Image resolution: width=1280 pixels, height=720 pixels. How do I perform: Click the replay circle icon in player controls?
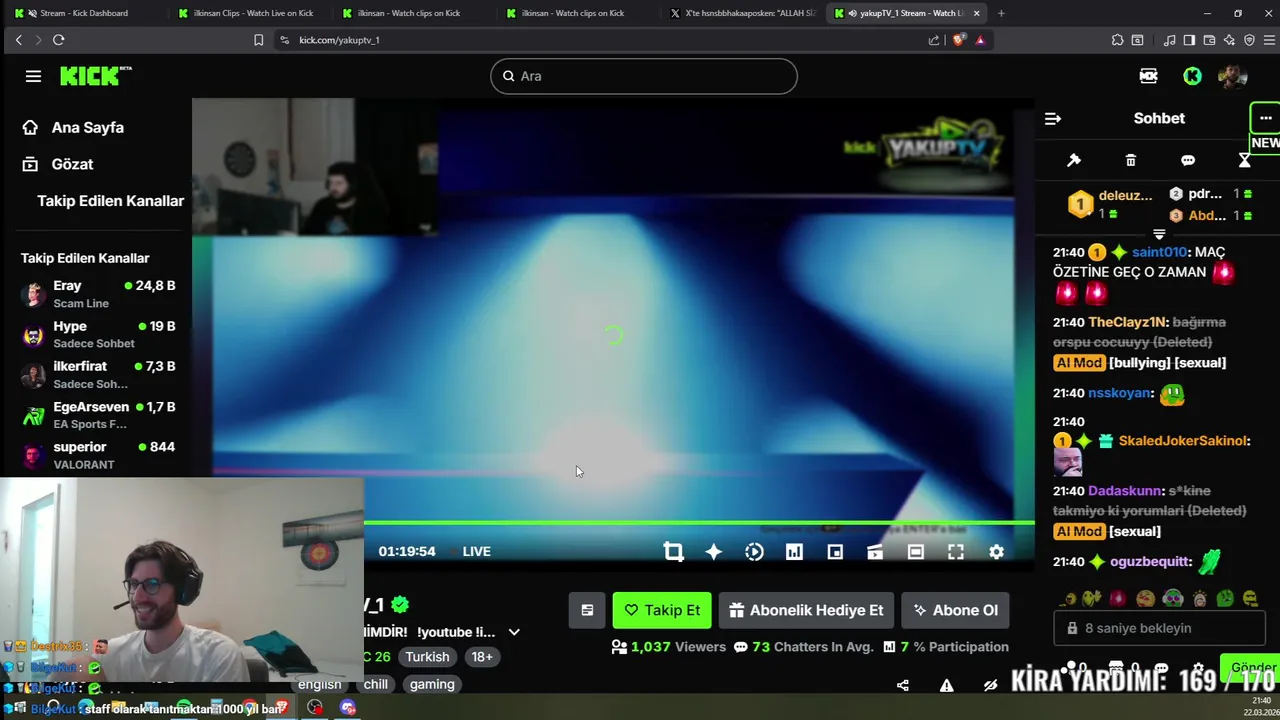point(754,552)
